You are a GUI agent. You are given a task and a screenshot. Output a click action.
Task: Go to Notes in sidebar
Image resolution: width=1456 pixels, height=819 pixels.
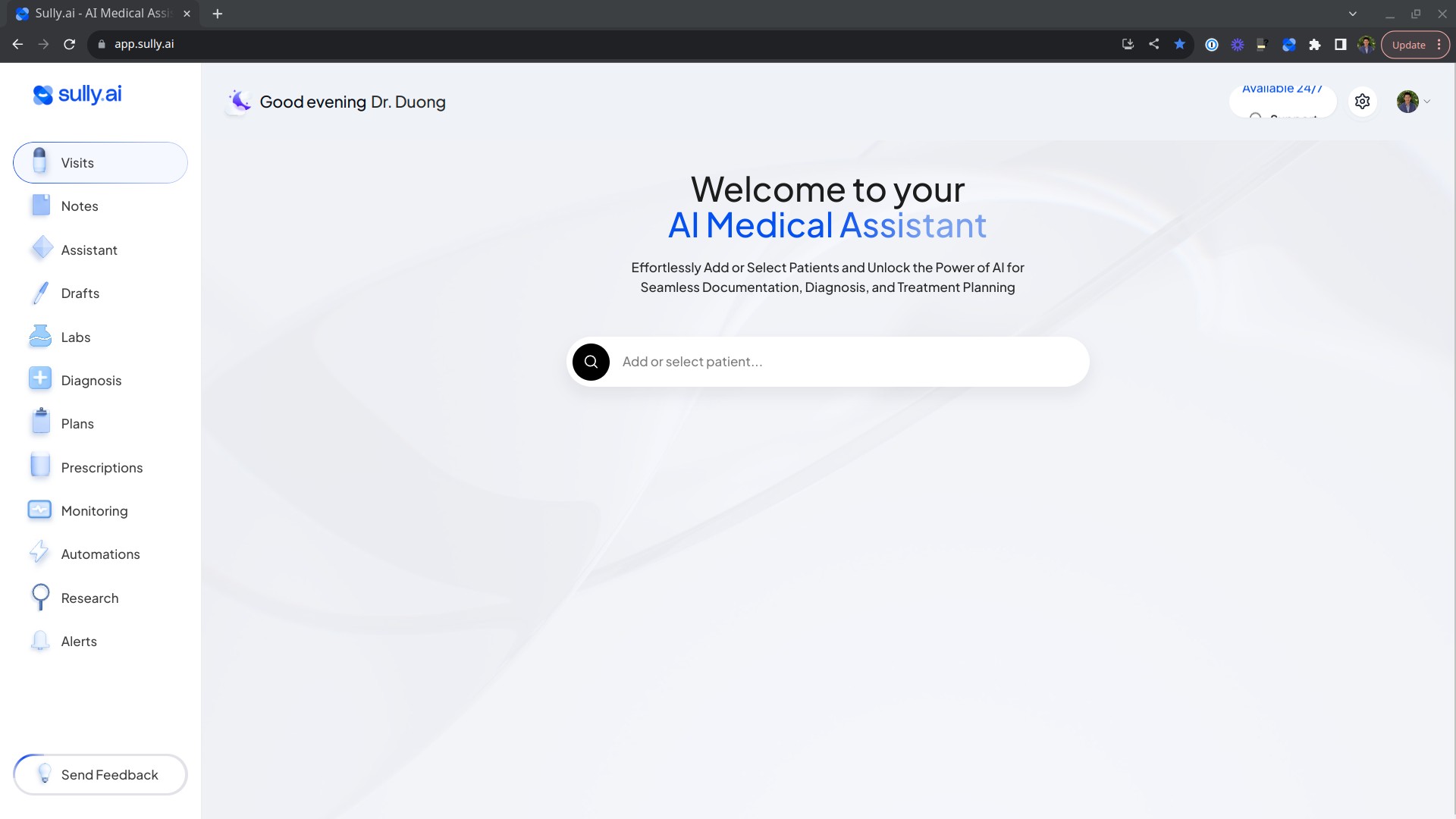[x=80, y=206]
